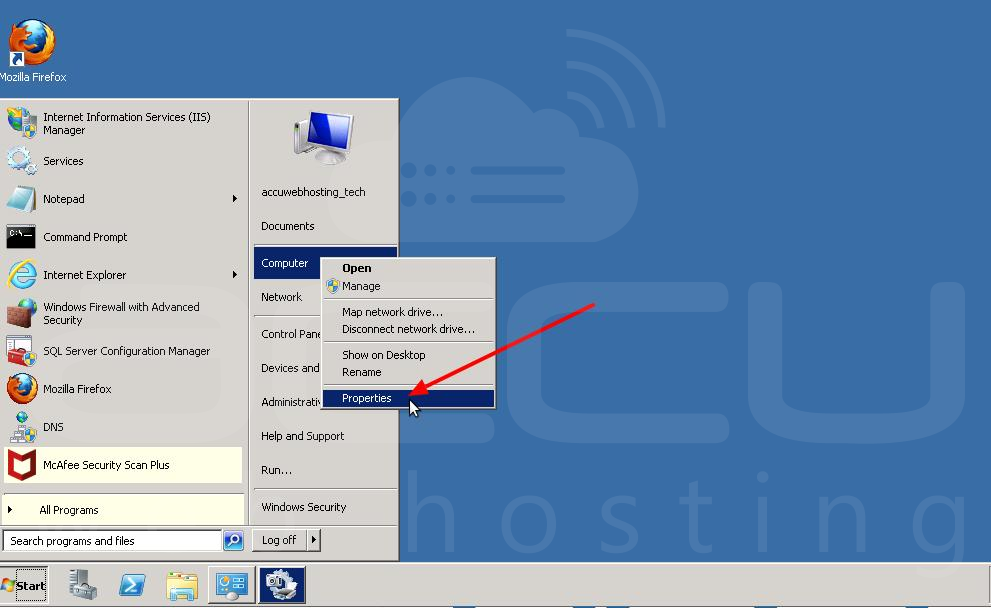The image size is (991, 608).
Task: Click the Mozilla Firefox icon in Start menu
Action: 21,389
